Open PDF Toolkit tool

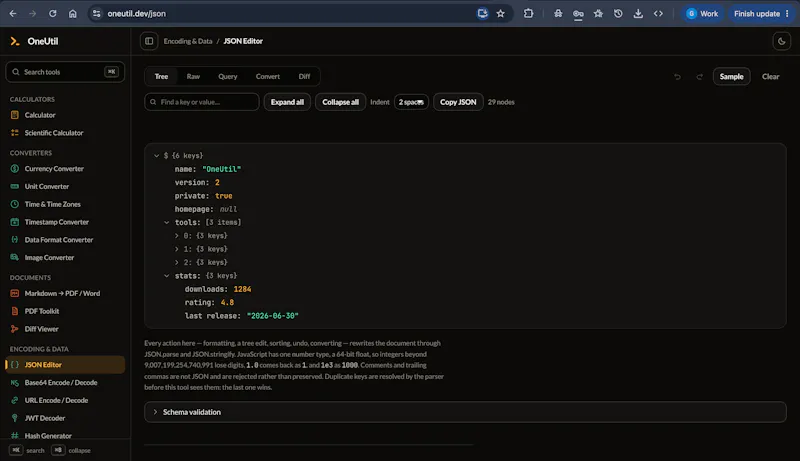[x=65, y=312]
